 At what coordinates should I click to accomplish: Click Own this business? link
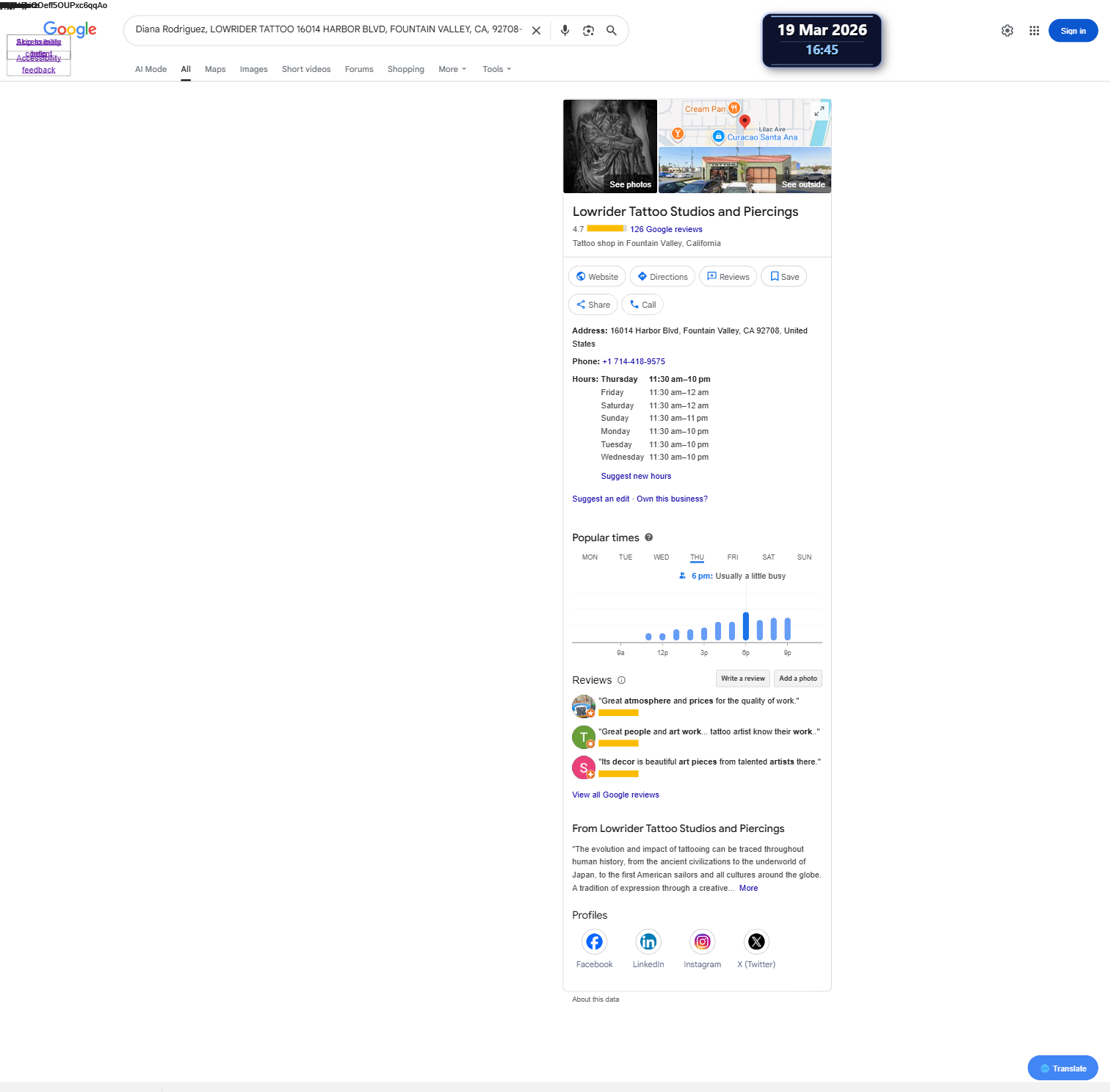(672, 499)
